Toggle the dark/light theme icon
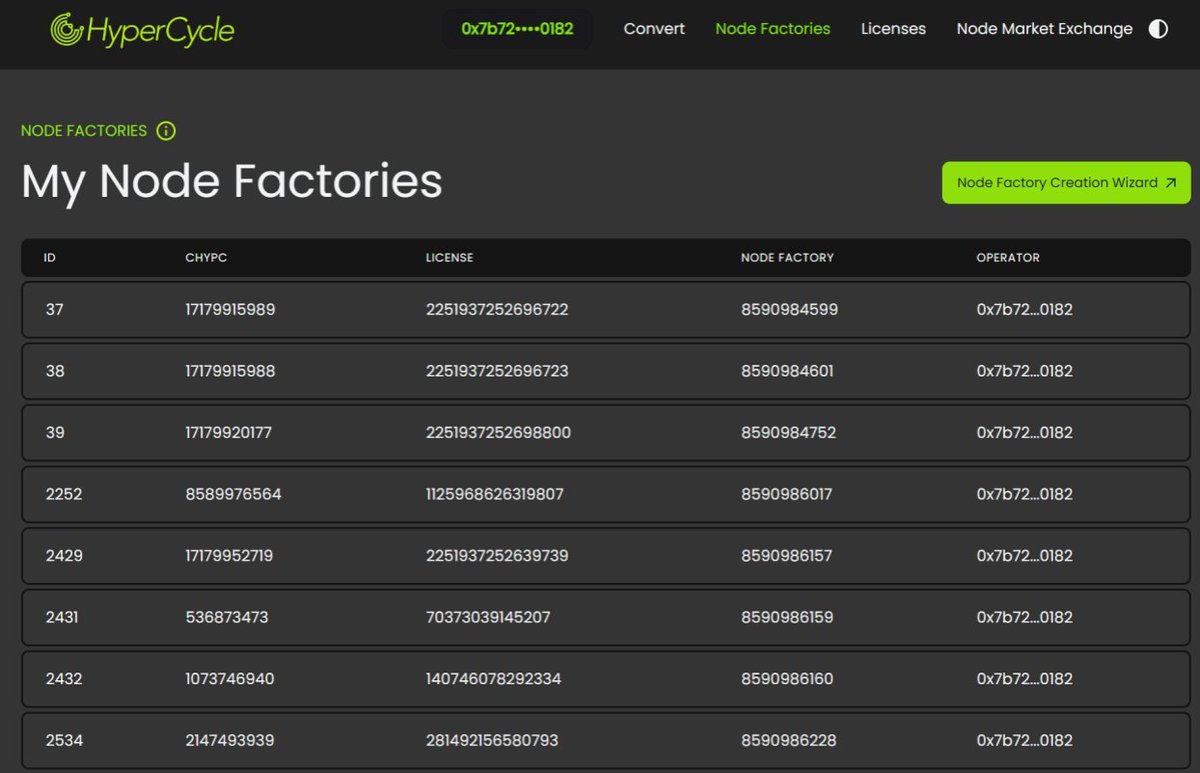 click(1158, 29)
